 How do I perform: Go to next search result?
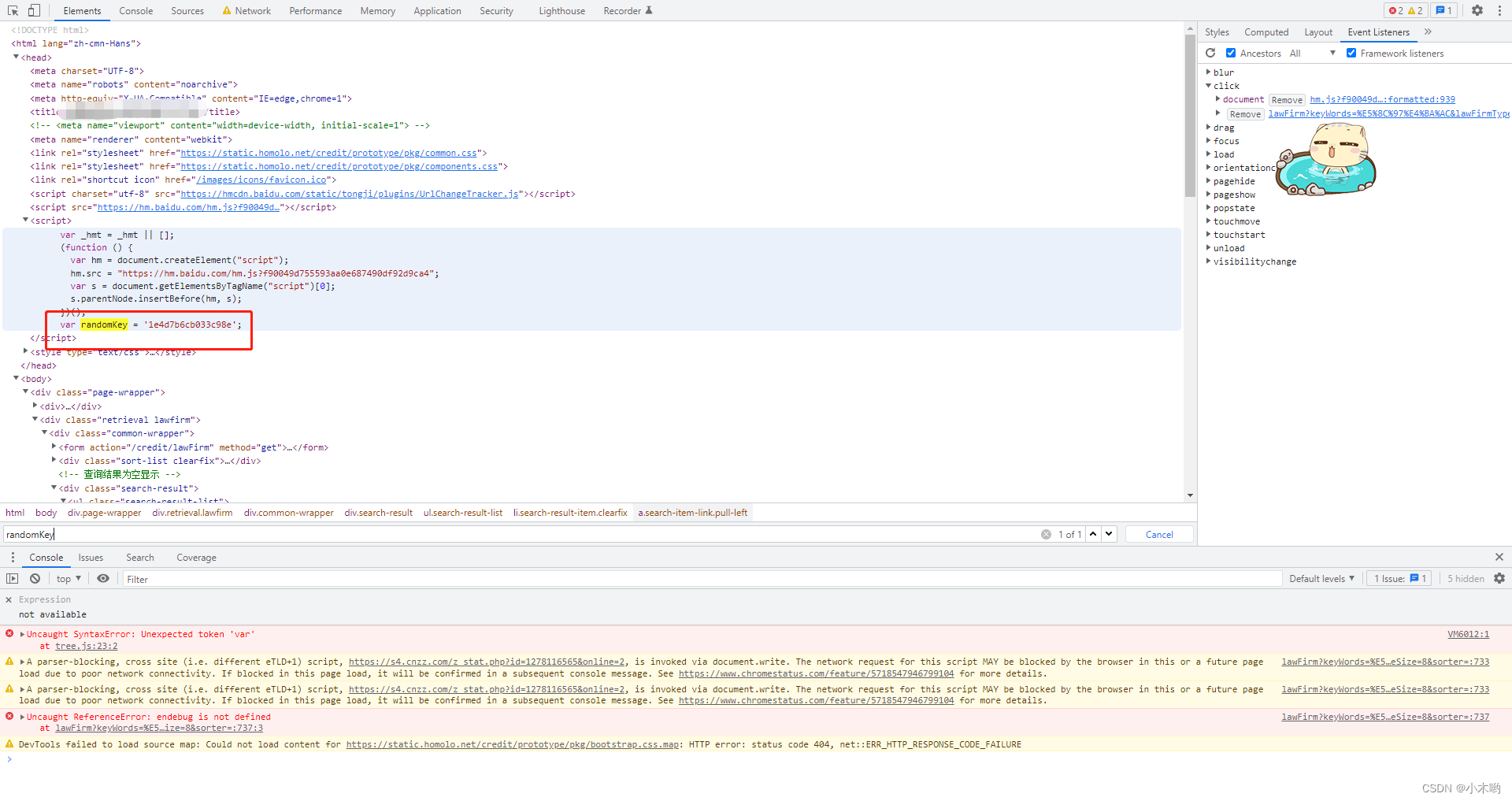[1109, 534]
